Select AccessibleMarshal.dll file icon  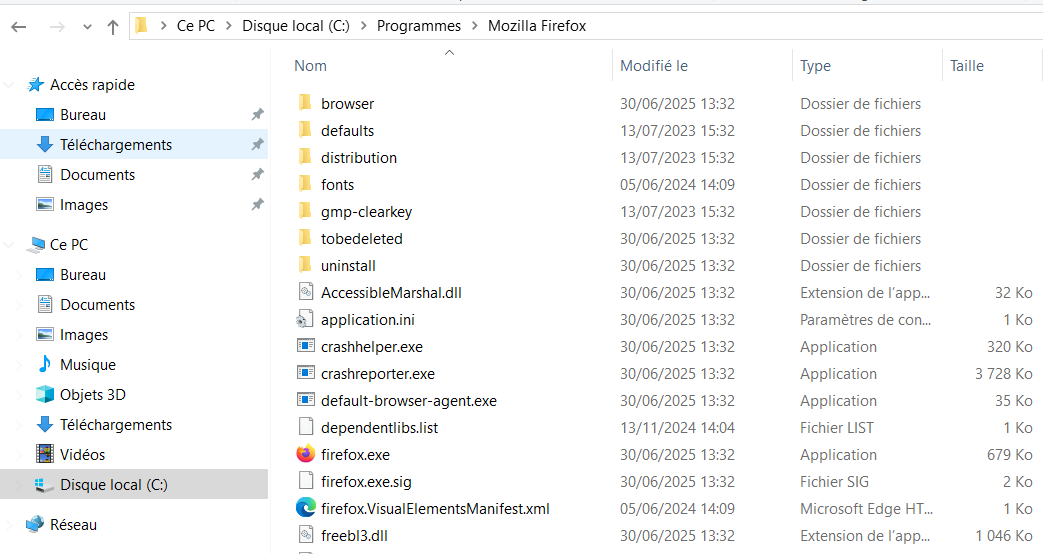point(305,292)
